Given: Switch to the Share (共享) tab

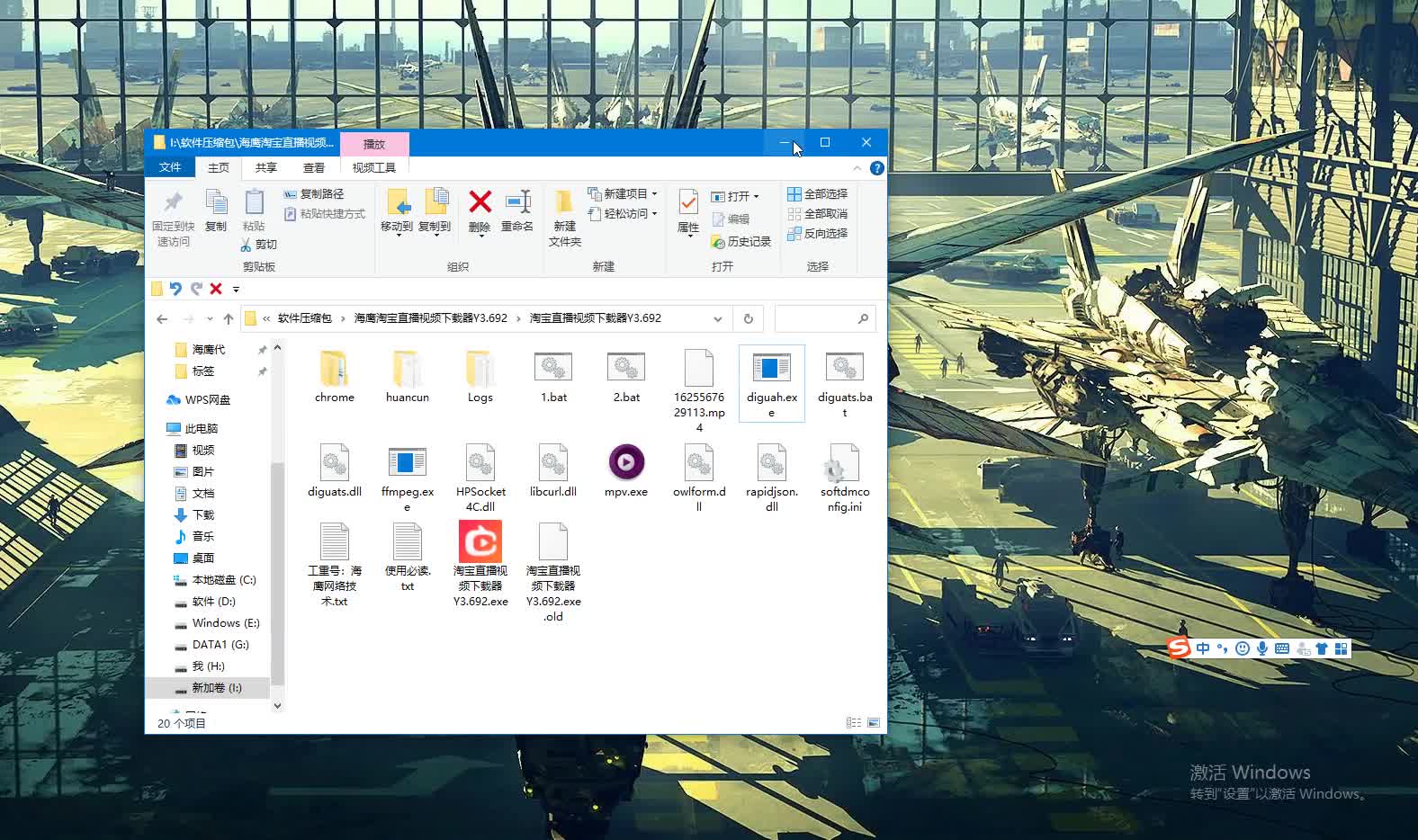Looking at the screenshot, I should point(265,167).
